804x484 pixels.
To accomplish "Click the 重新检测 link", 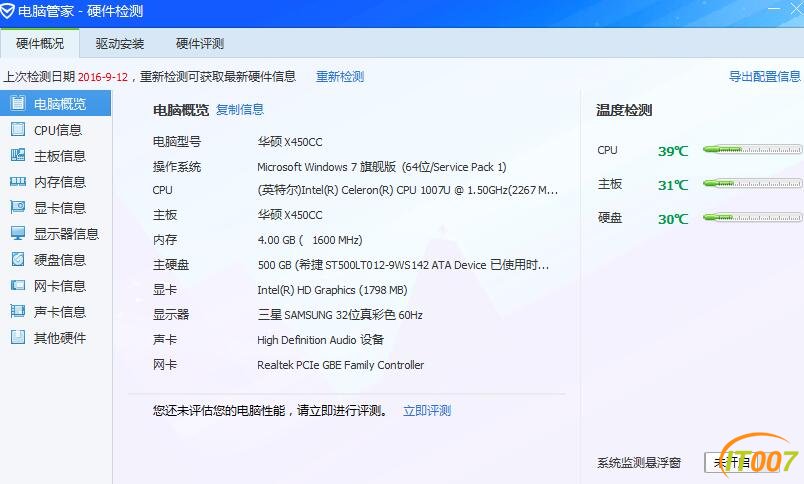I will click(x=339, y=76).
